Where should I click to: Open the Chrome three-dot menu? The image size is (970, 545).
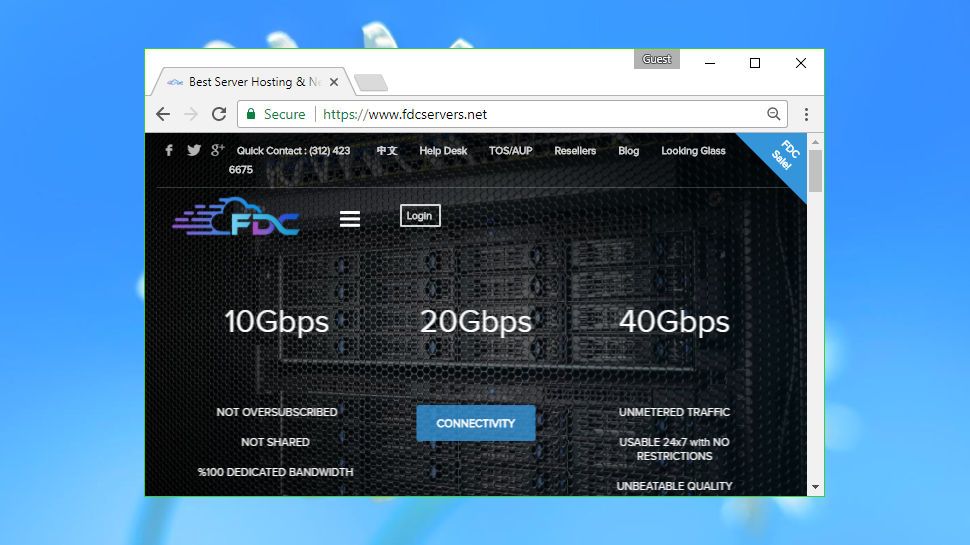tap(806, 114)
